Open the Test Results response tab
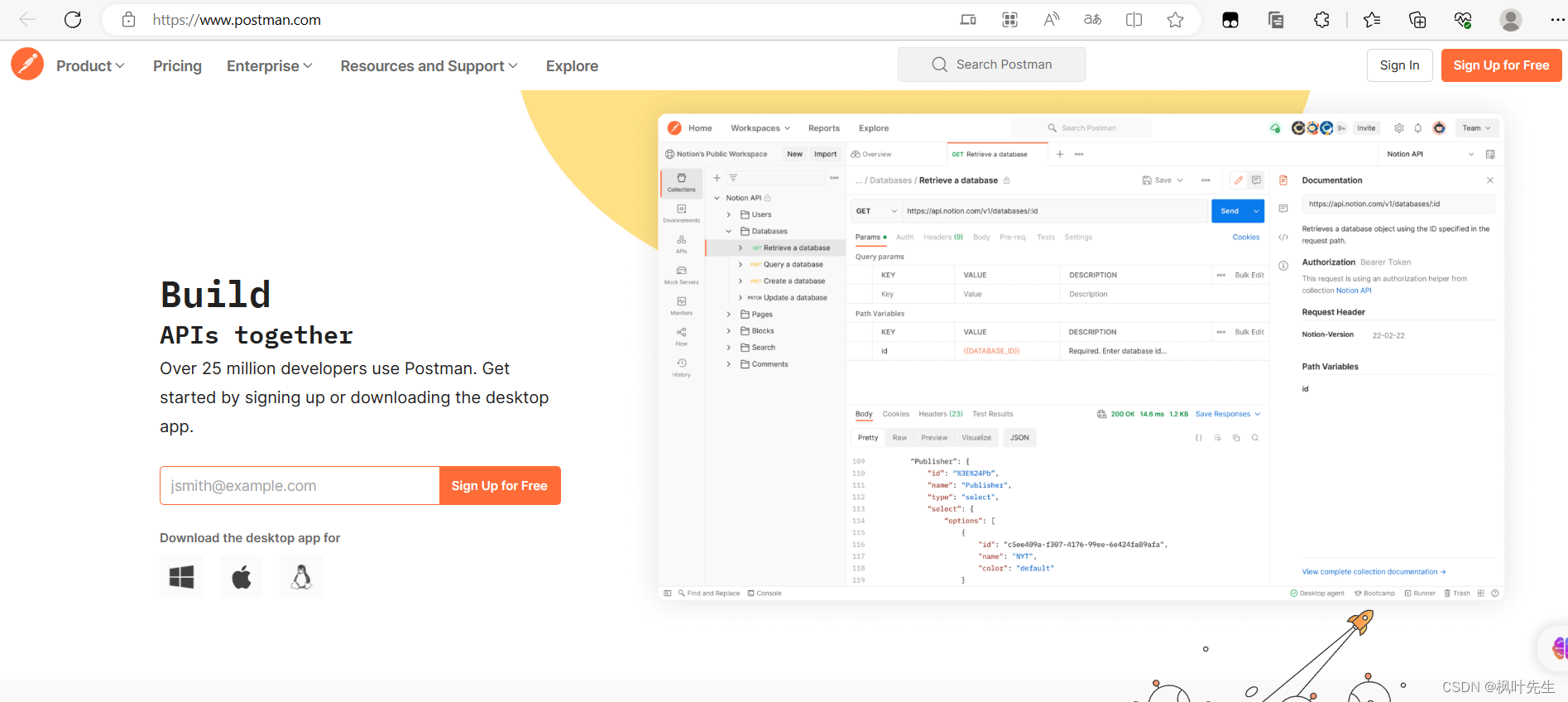Viewport: 1568px width, 702px height. pos(992,414)
